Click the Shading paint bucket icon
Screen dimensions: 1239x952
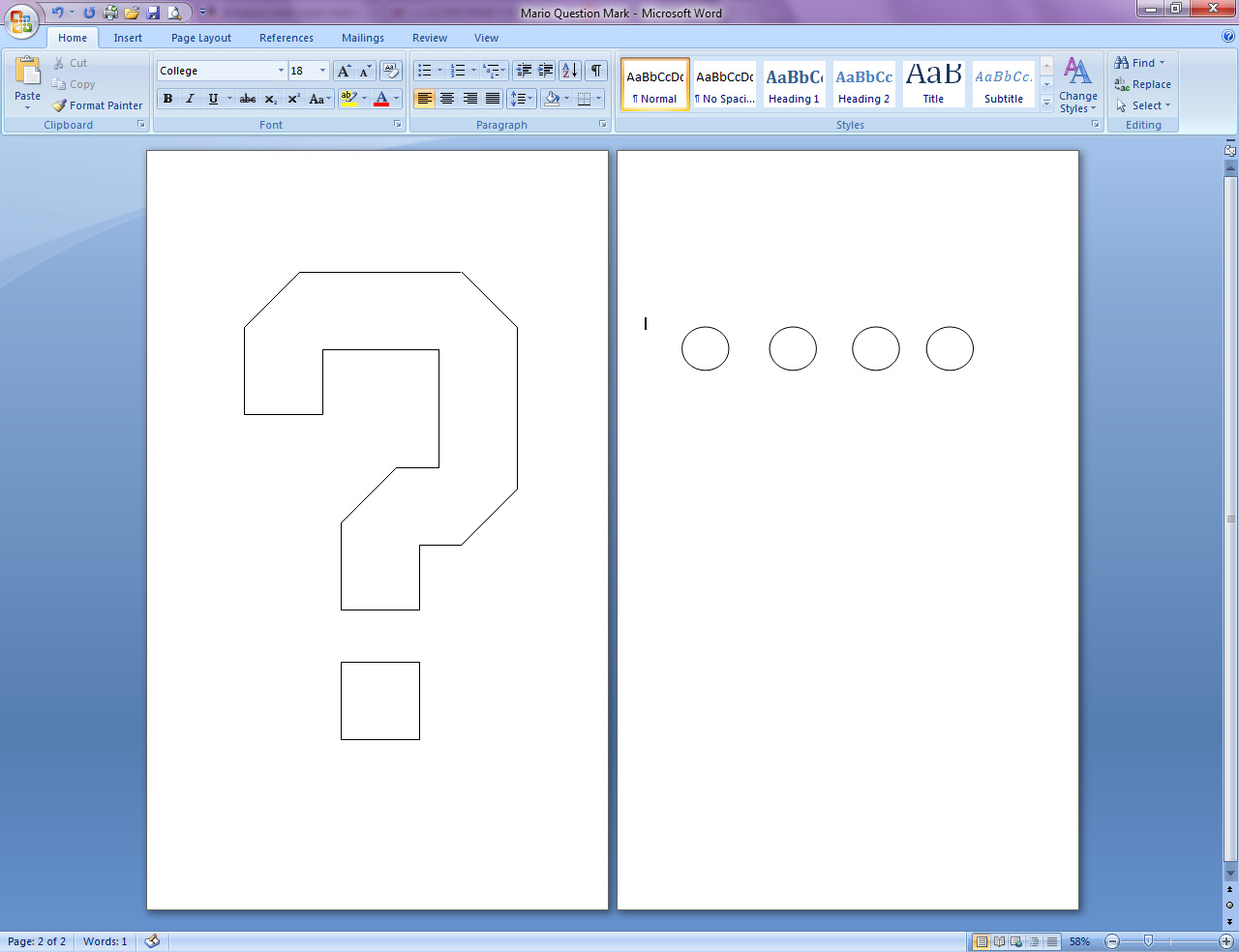[552, 99]
